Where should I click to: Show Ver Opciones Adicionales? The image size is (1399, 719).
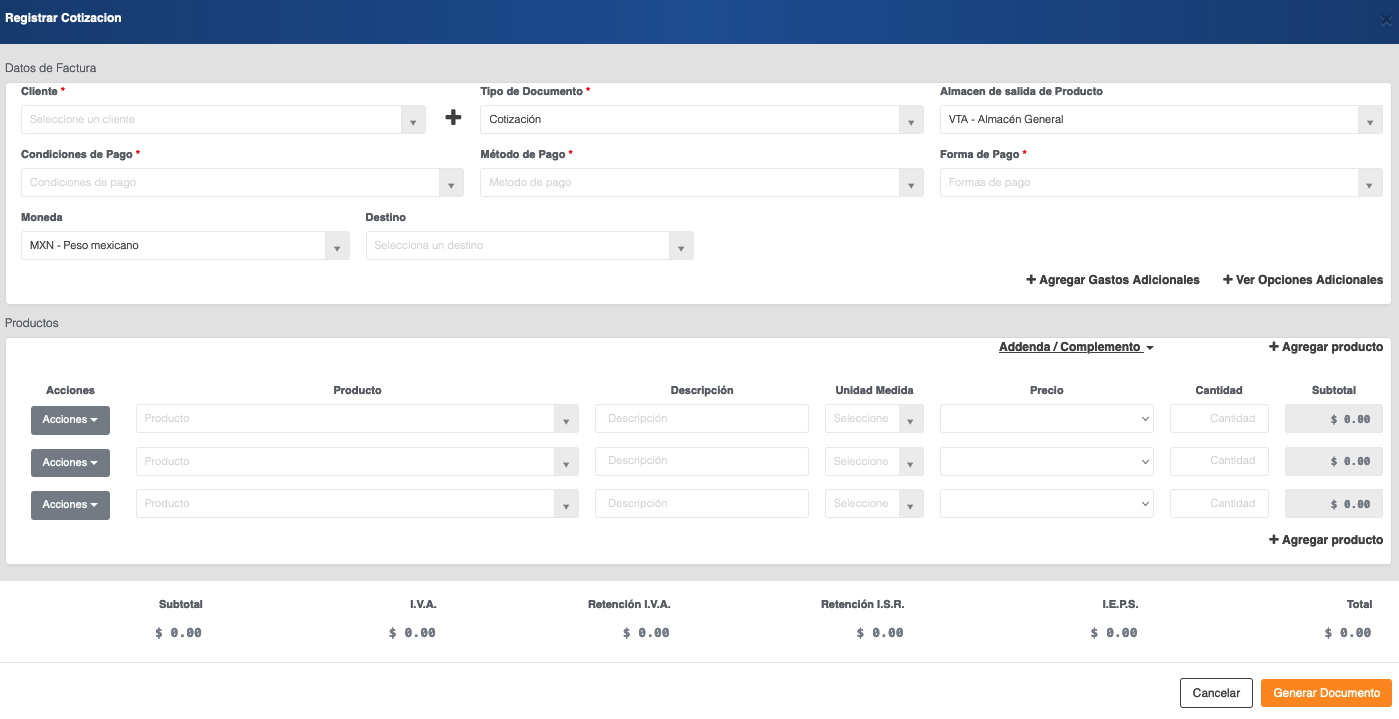click(x=1302, y=280)
